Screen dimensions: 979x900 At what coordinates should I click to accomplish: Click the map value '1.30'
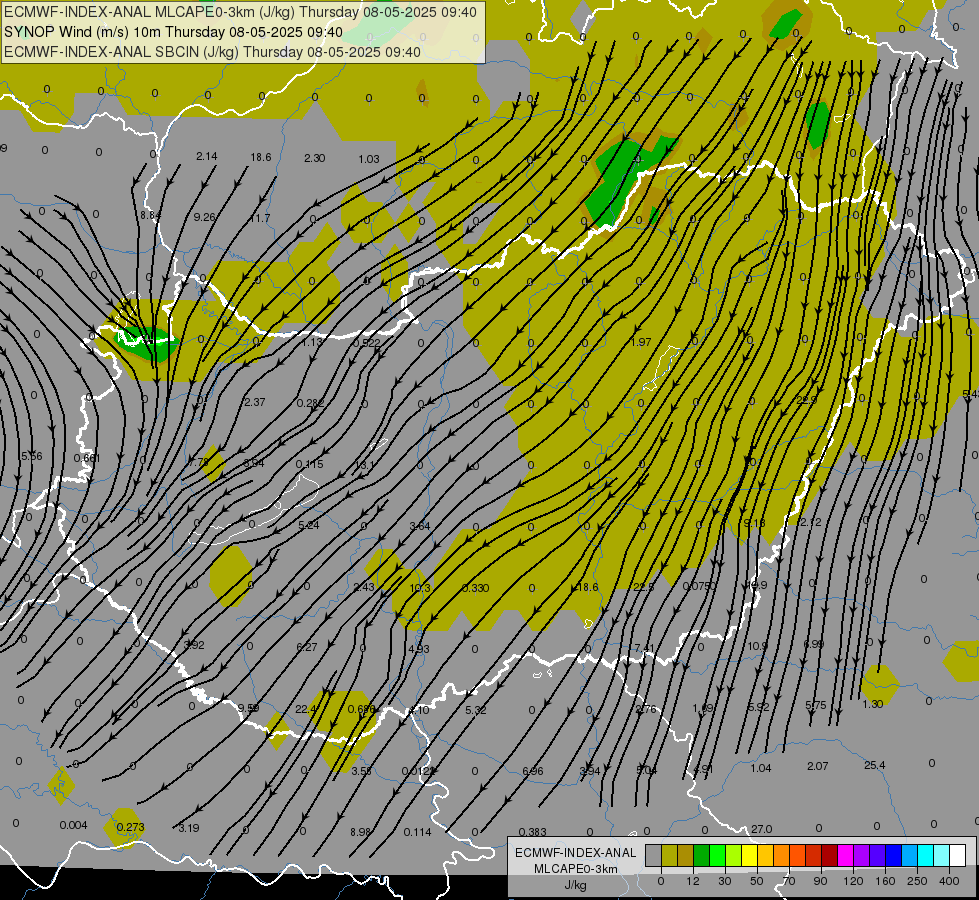tap(872, 704)
